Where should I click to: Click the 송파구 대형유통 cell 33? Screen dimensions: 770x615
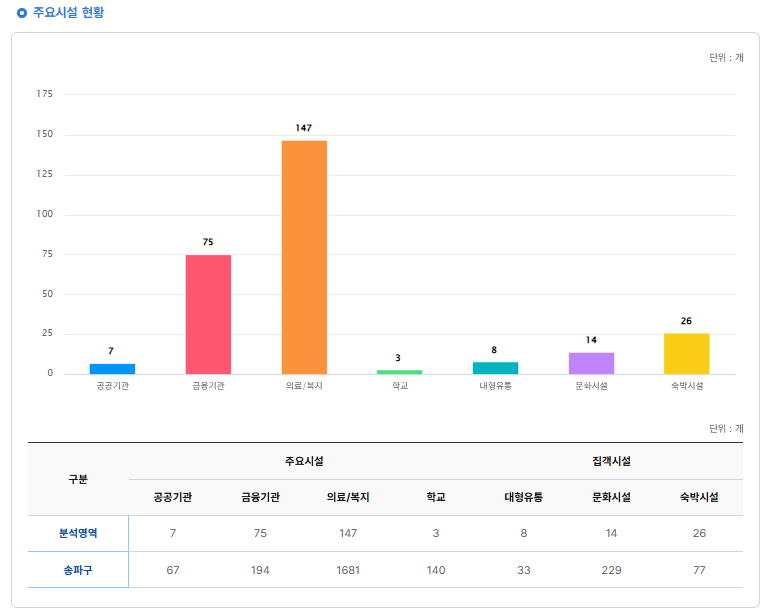click(x=523, y=570)
